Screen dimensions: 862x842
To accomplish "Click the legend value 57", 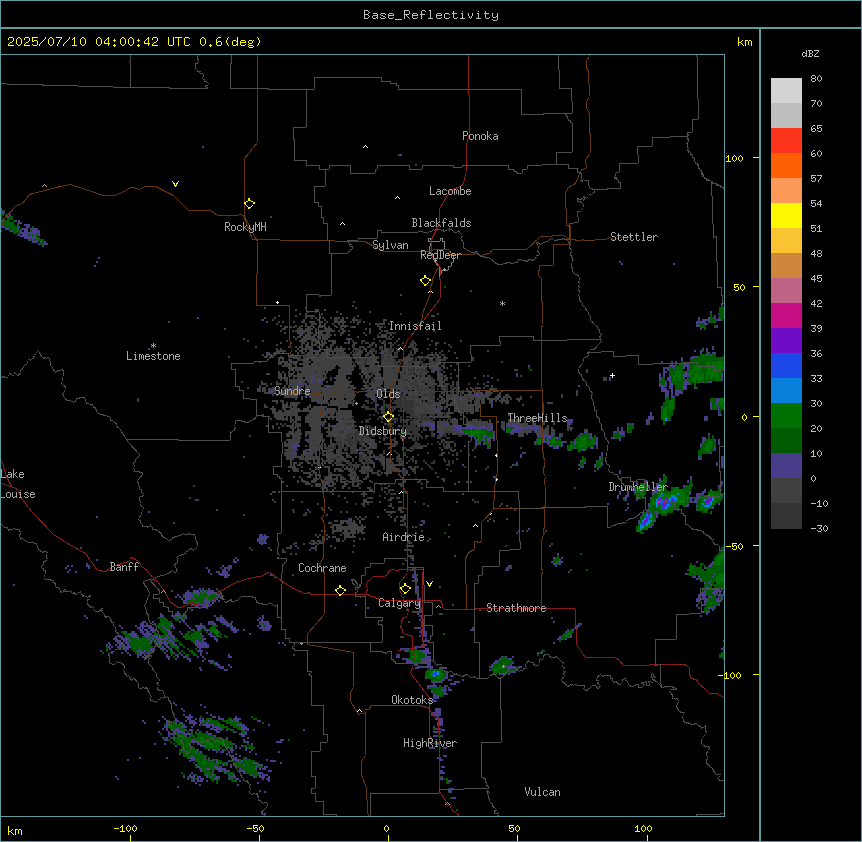I will click(816, 179).
